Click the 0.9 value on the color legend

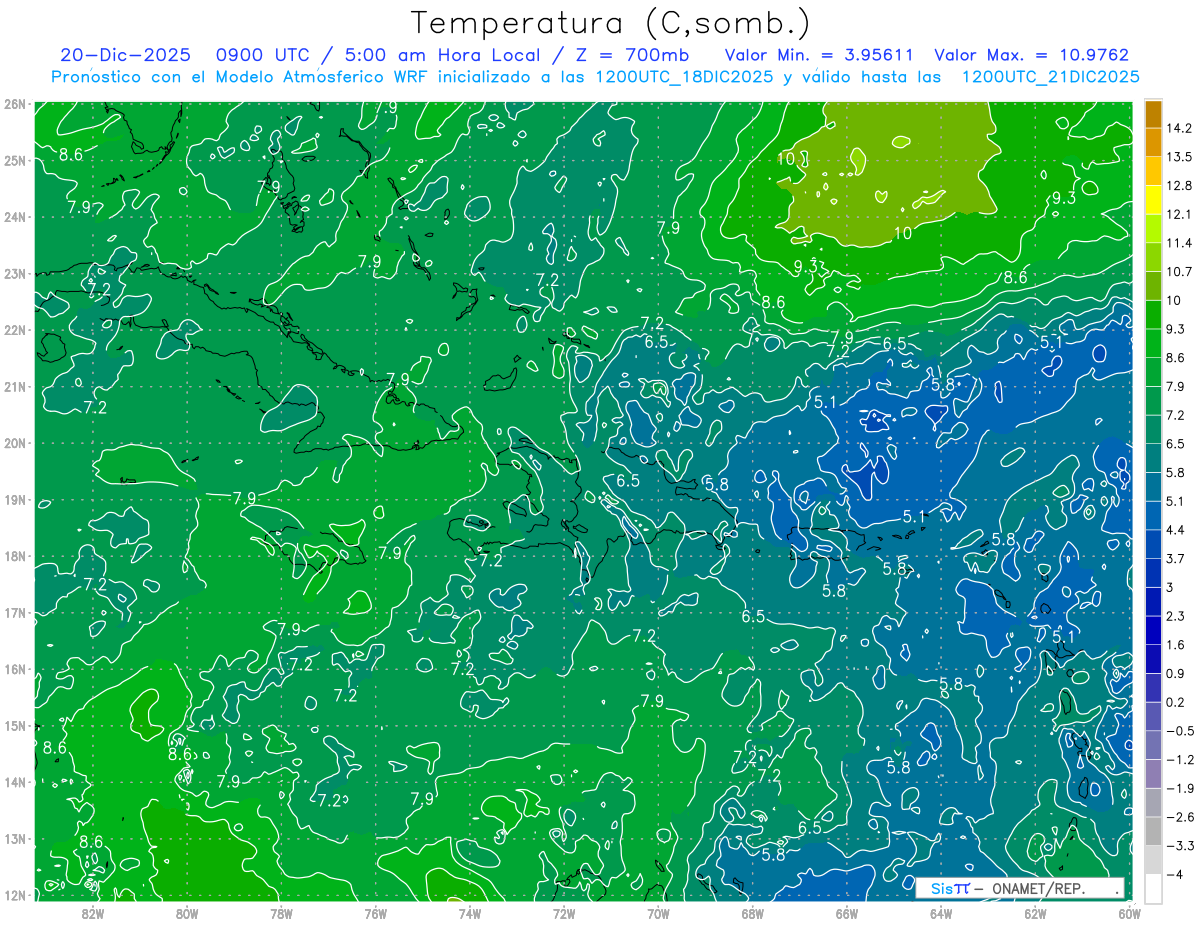tap(1177, 674)
